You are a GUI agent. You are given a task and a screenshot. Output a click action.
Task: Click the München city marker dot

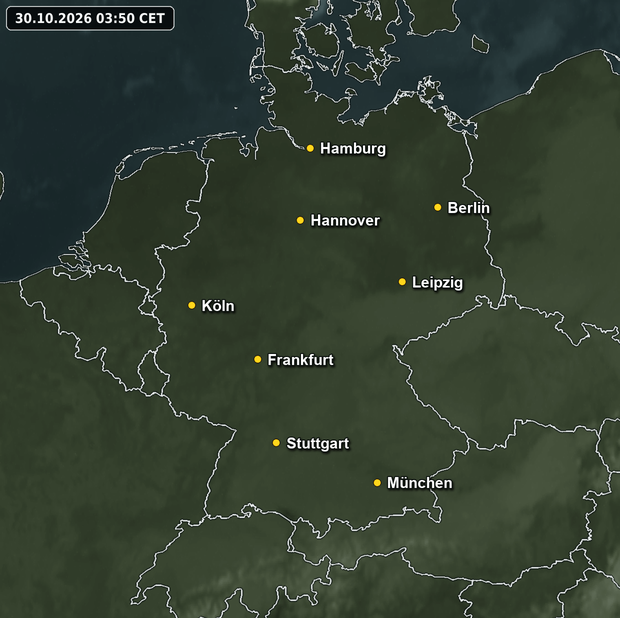point(377,483)
